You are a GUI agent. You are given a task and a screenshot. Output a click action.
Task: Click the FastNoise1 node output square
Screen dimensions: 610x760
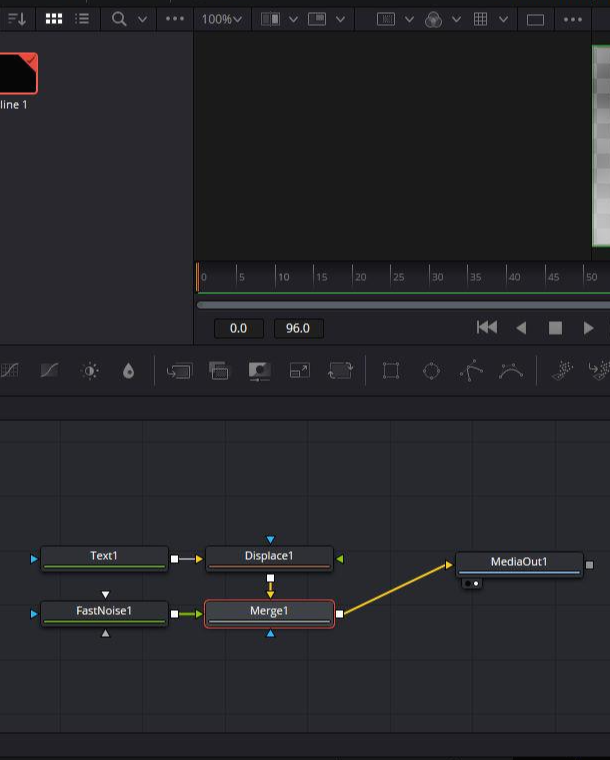coord(174,614)
